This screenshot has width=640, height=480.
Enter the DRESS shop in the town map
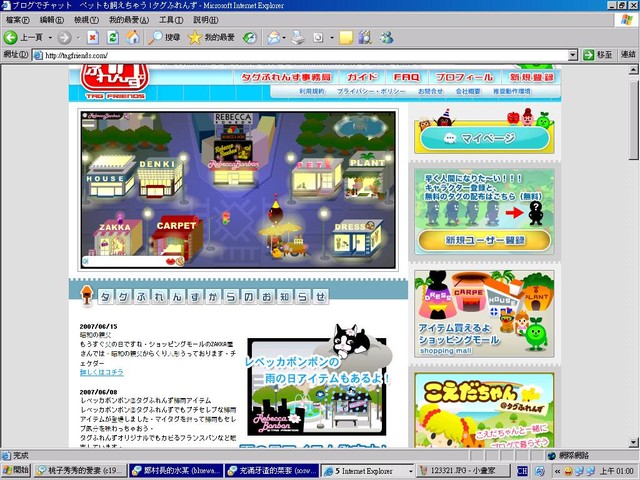[357, 240]
